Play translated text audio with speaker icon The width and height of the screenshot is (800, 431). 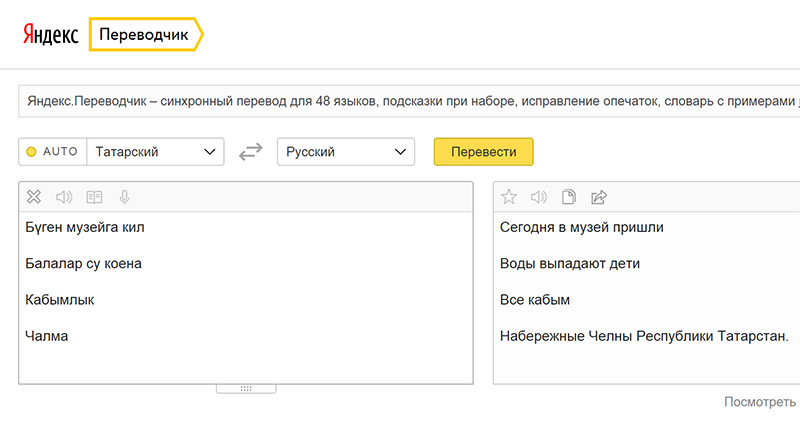pyautogui.click(x=539, y=197)
